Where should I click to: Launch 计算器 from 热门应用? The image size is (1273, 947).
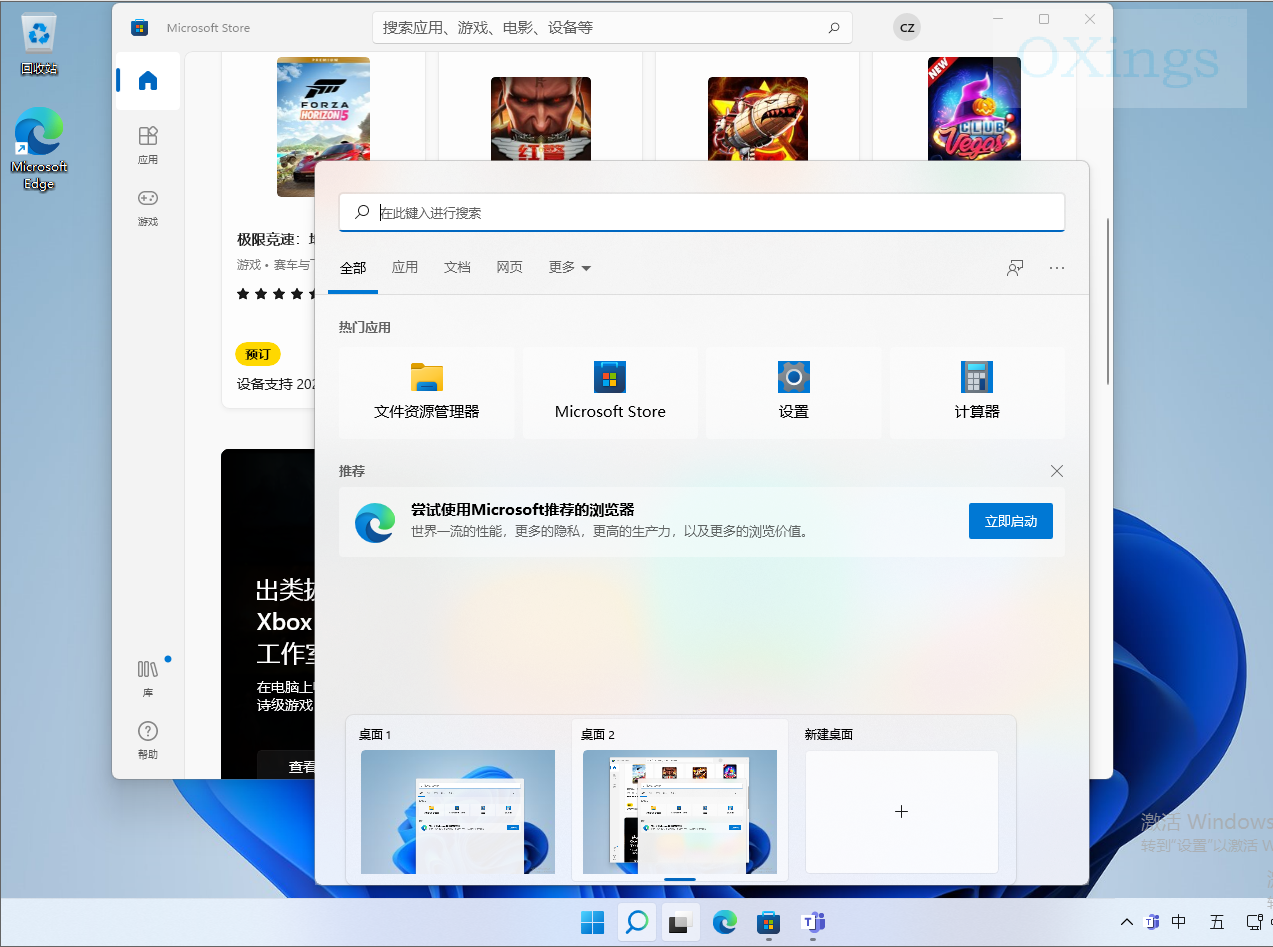[977, 392]
